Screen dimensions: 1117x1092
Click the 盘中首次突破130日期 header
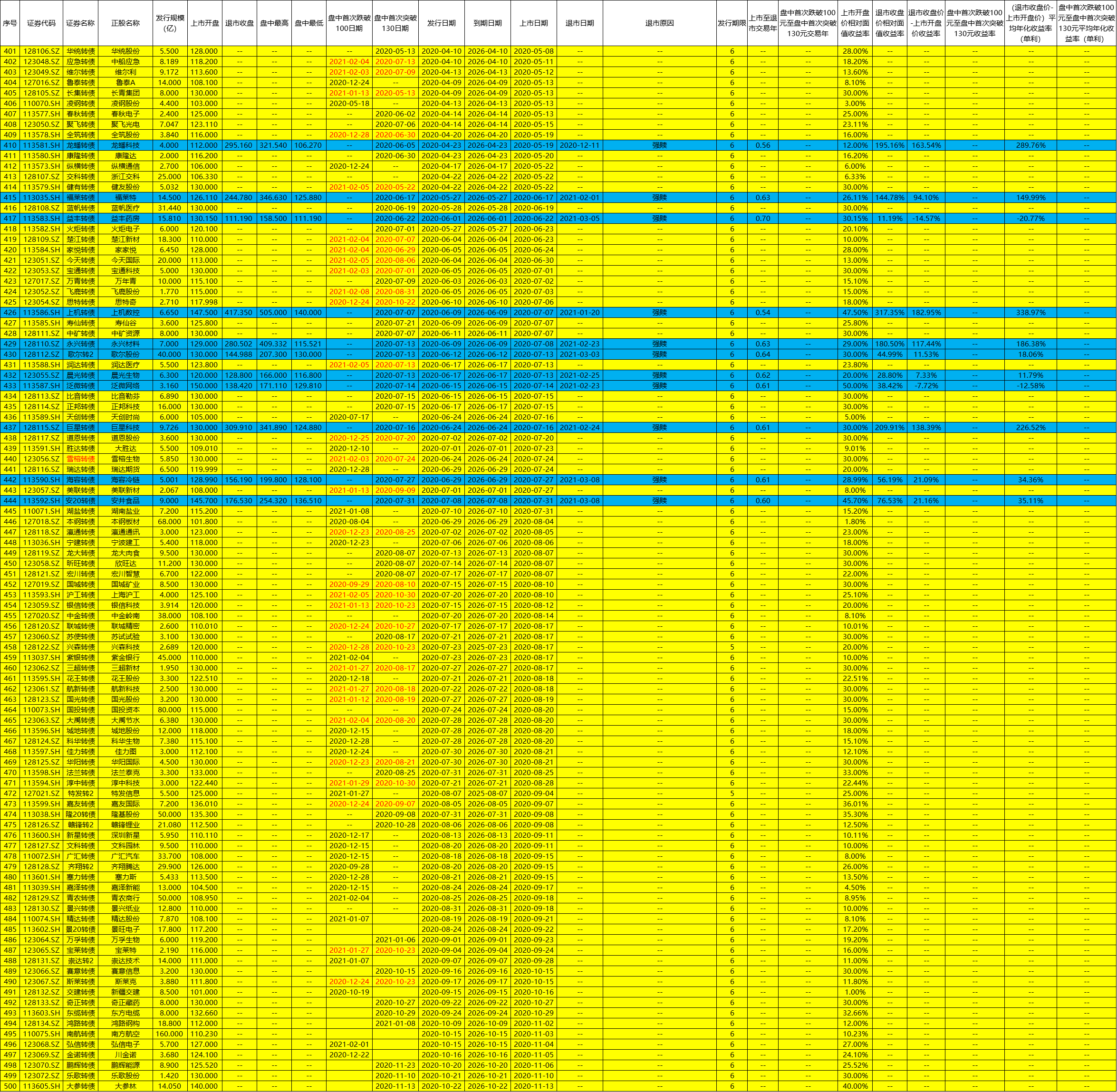pyautogui.click(x=395, y=23)
